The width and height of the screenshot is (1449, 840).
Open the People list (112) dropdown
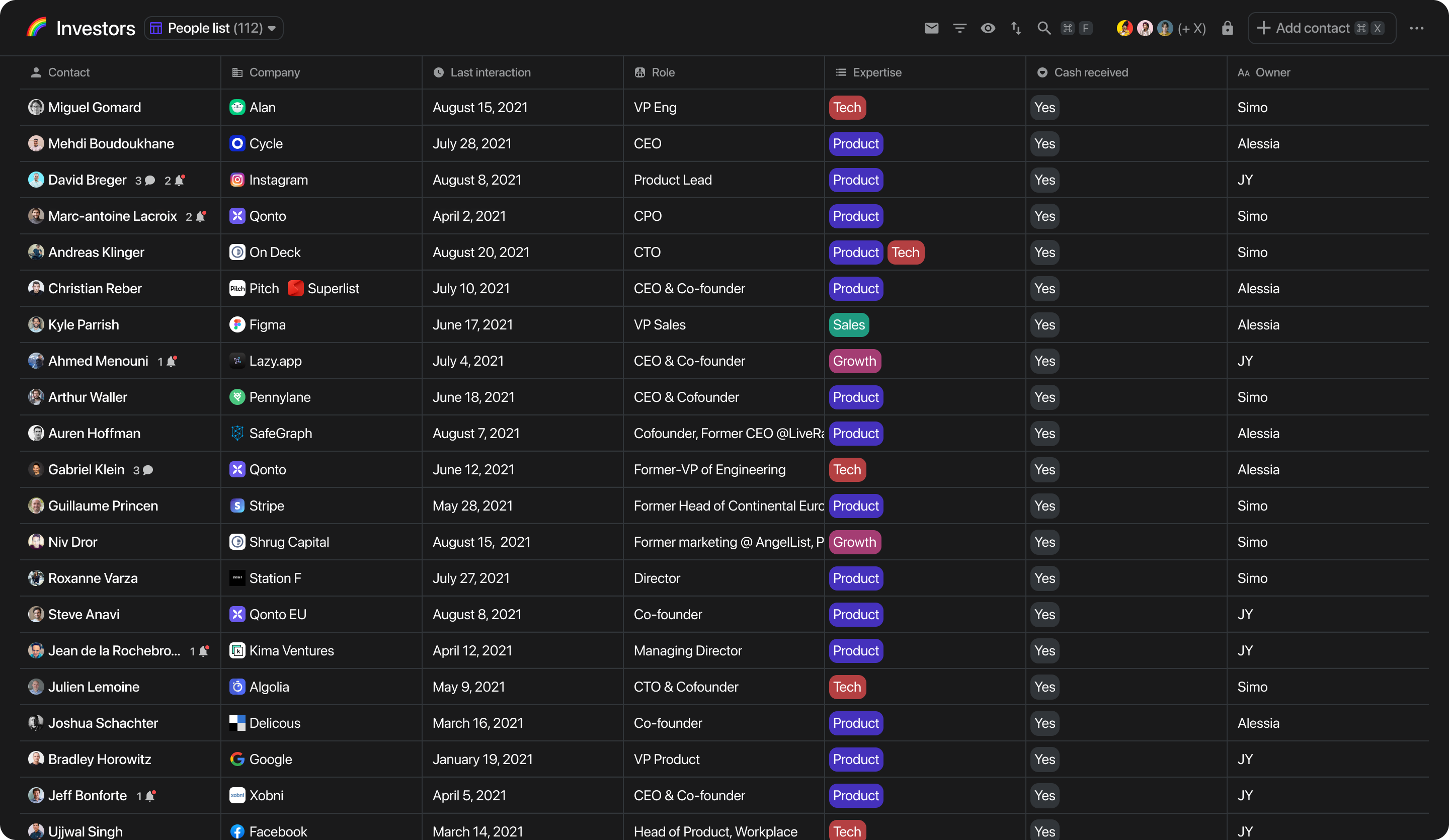click(x=213, y=28)
